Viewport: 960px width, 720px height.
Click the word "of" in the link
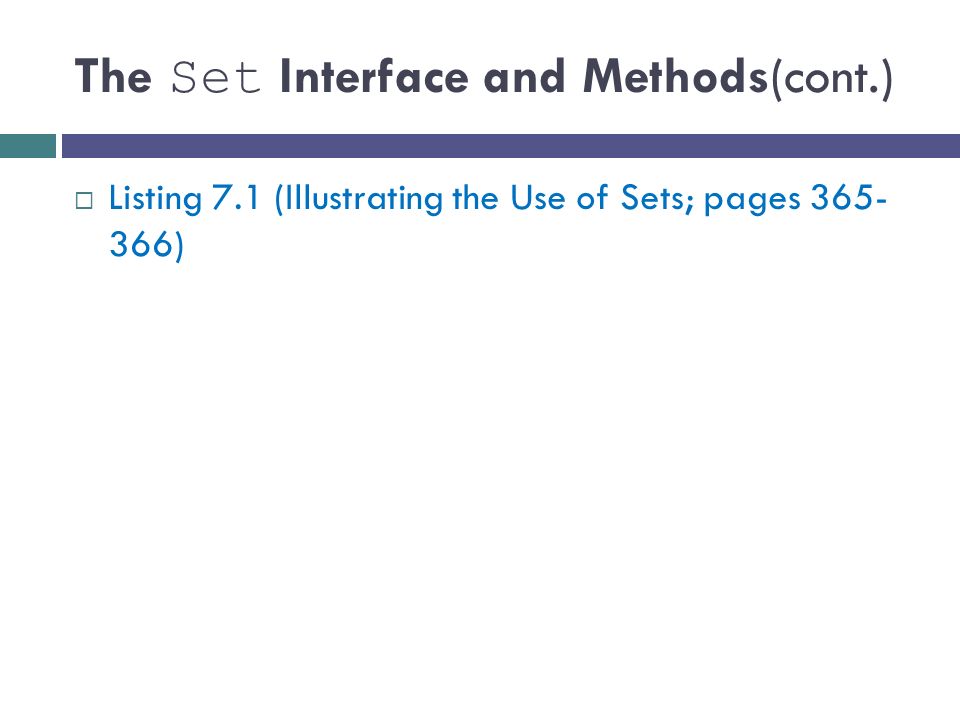[x=592, y=198]
